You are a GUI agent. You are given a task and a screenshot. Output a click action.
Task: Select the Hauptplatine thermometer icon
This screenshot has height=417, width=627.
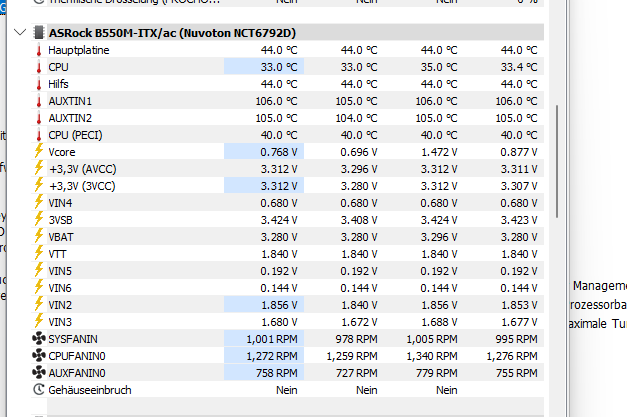pyautogui.click(x=39, y=50)
